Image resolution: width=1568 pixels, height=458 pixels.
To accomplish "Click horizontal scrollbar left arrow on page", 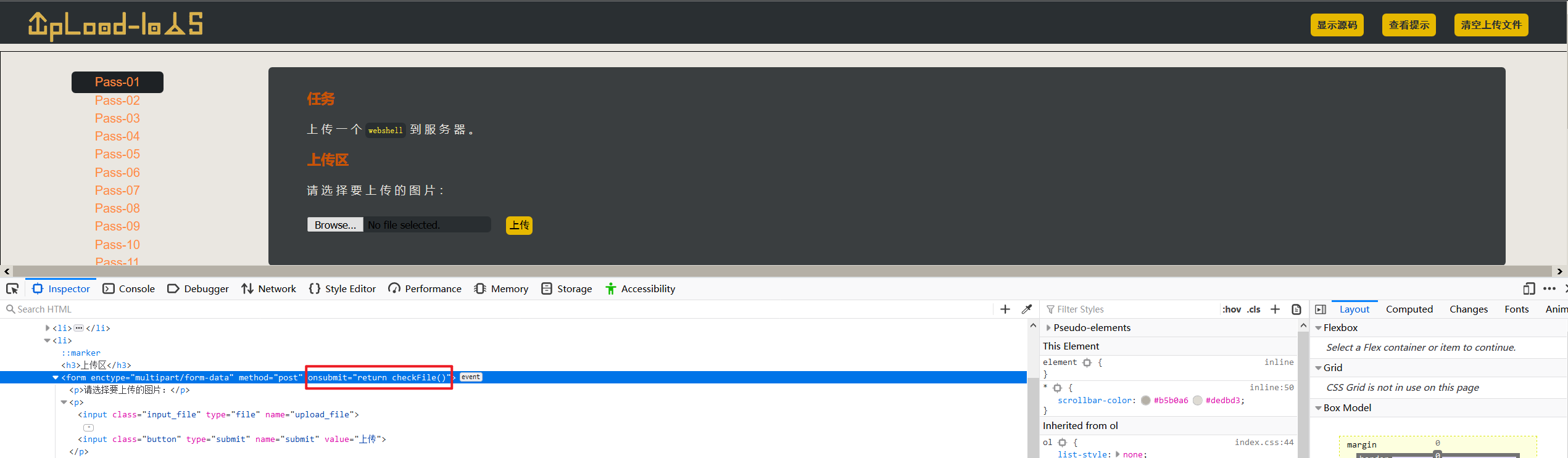I will pos(7,271).
